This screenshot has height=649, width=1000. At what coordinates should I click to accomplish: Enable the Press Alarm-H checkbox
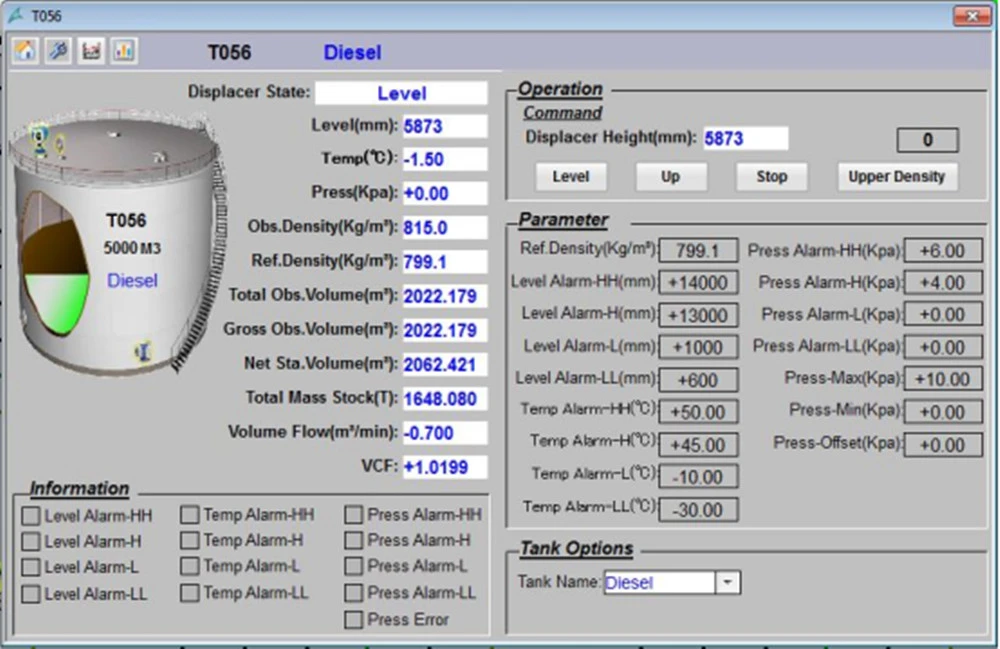coord(353,541)
